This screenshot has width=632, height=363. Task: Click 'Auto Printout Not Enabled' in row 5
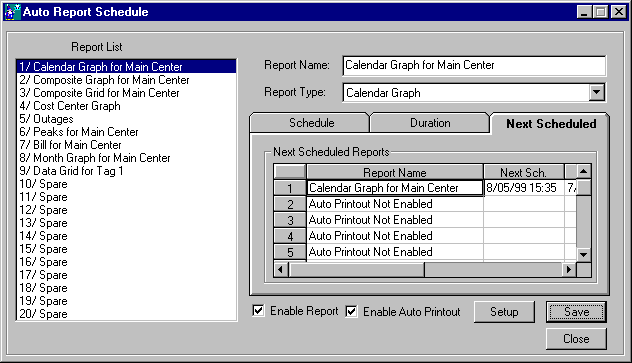click(395, 252)
